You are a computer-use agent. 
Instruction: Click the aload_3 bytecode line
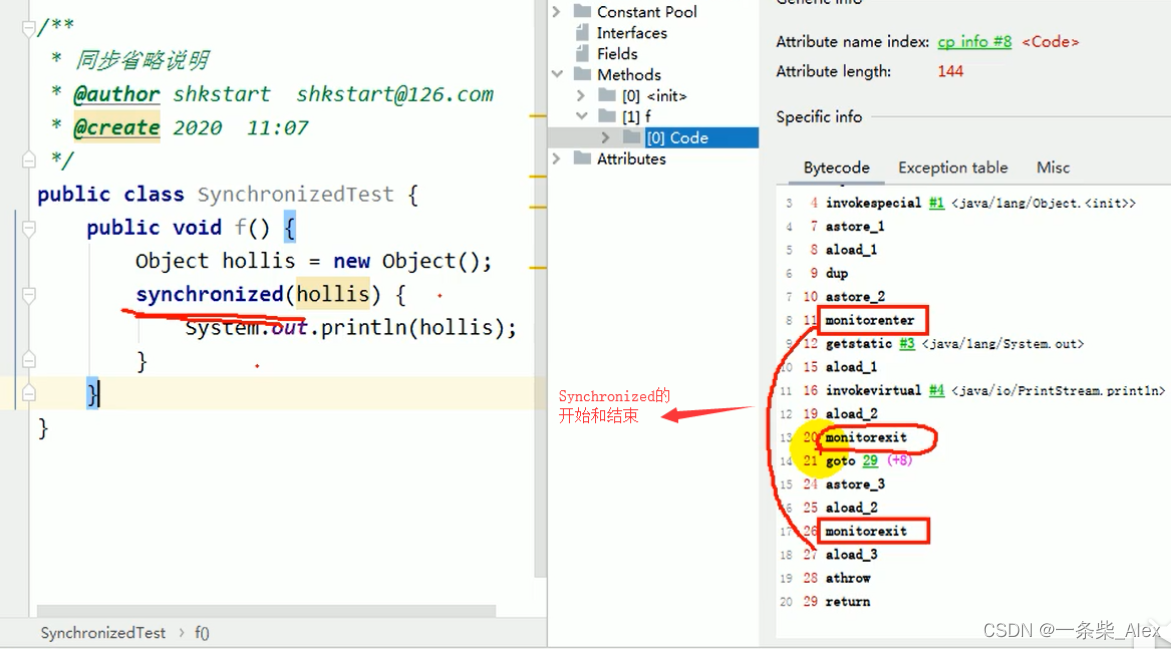851,554
